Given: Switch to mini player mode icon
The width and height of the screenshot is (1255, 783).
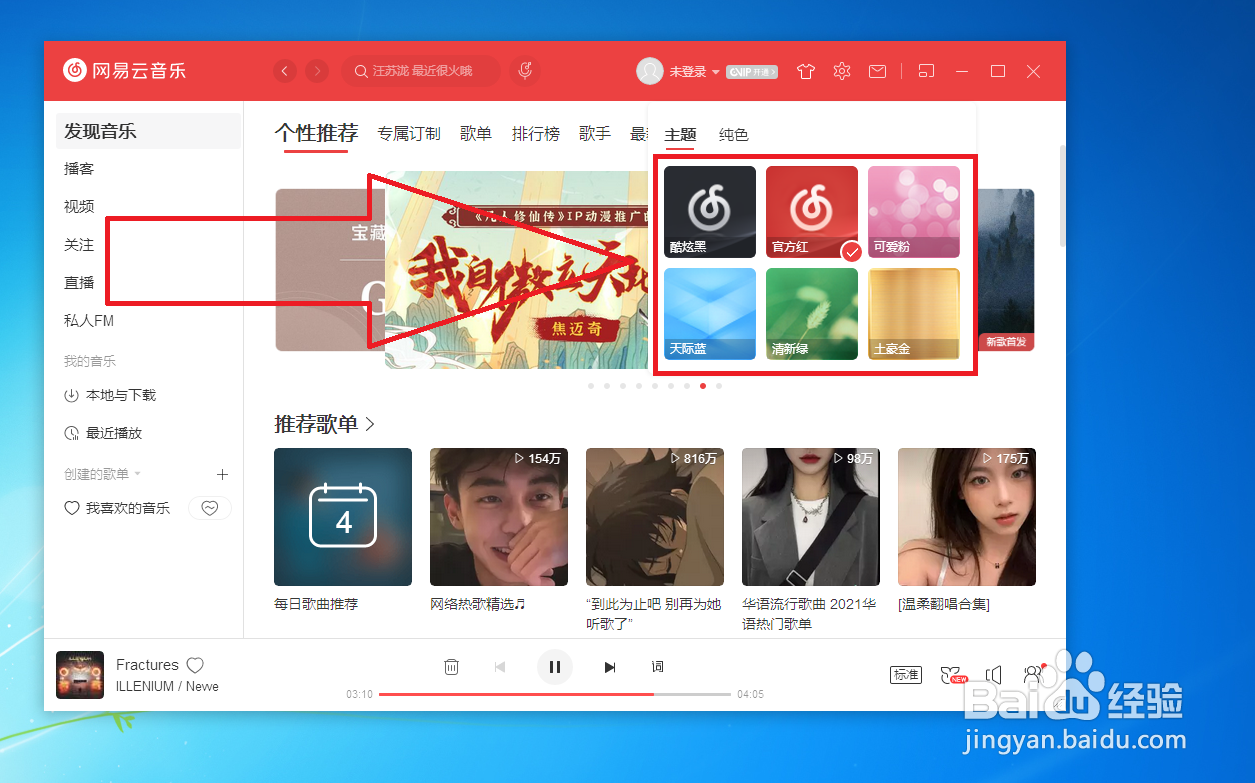Looking at the screenshot, I should click(926, 71).
